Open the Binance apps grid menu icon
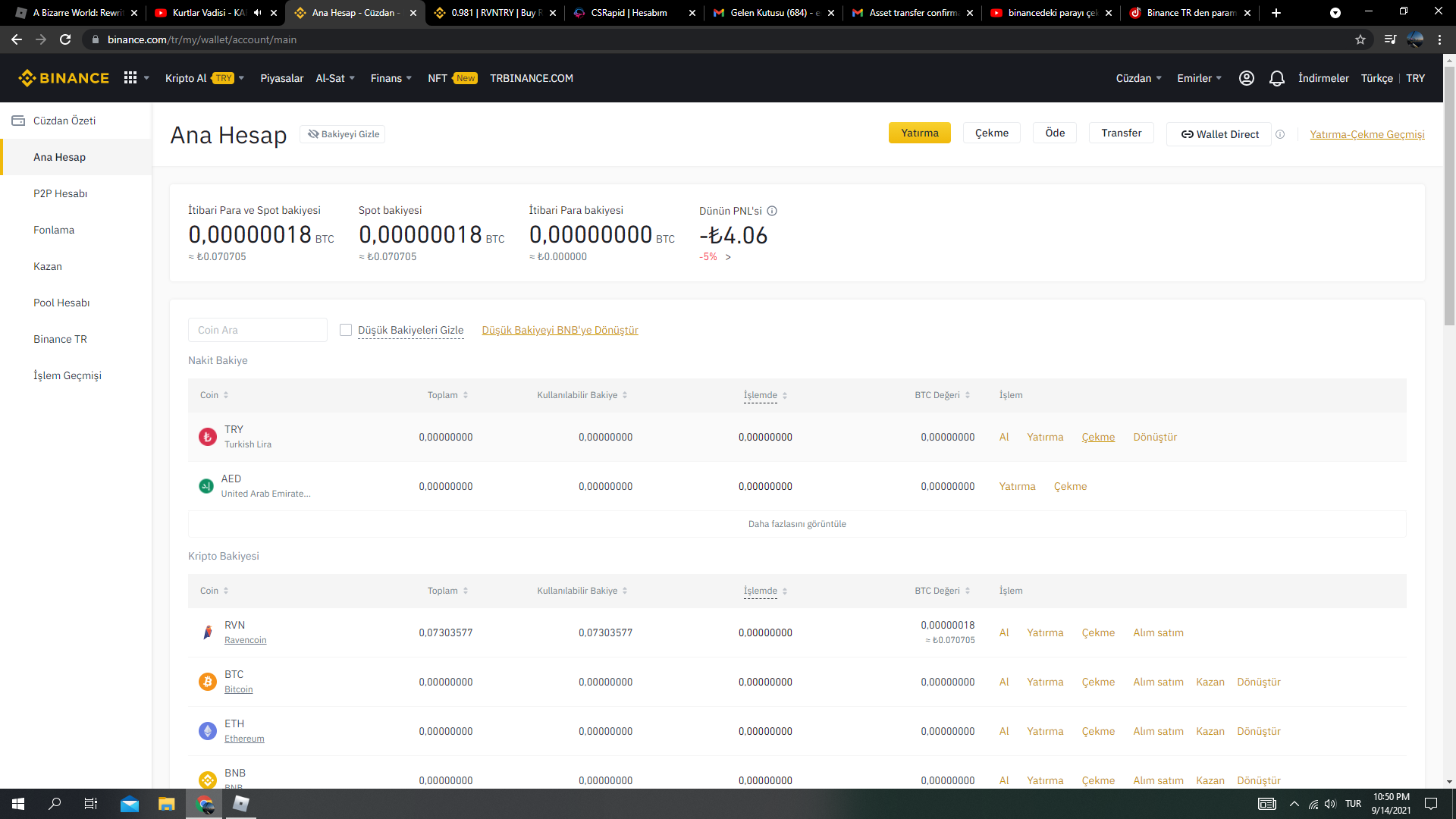This screenshot has height=819, width=1456. point(130,78)
